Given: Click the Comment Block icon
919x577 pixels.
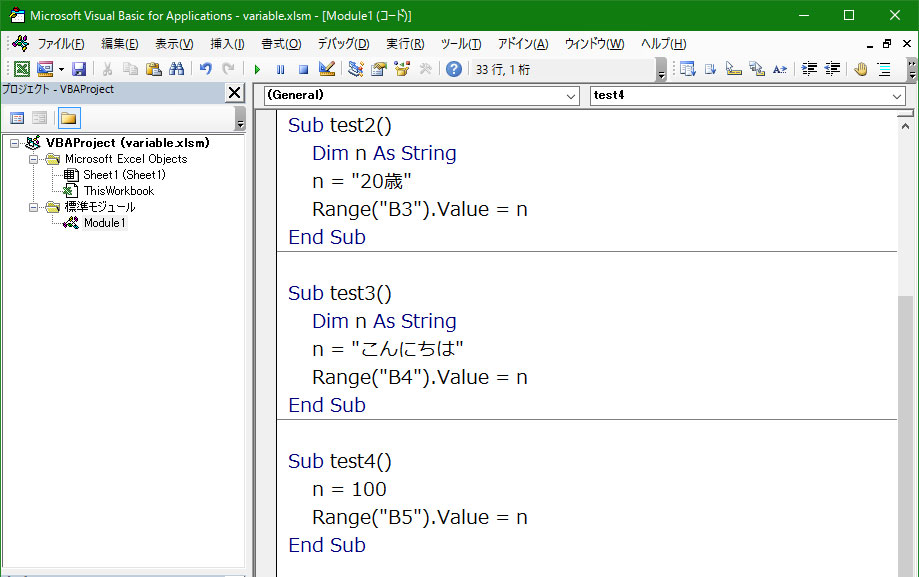Looking at the screenshot, I should [884, 69].
